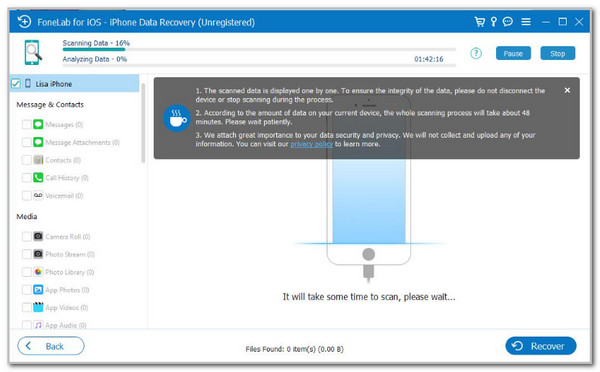Check the Photo Library checkbox
Viewport: 600px width, 372px height.
(26, 272)
